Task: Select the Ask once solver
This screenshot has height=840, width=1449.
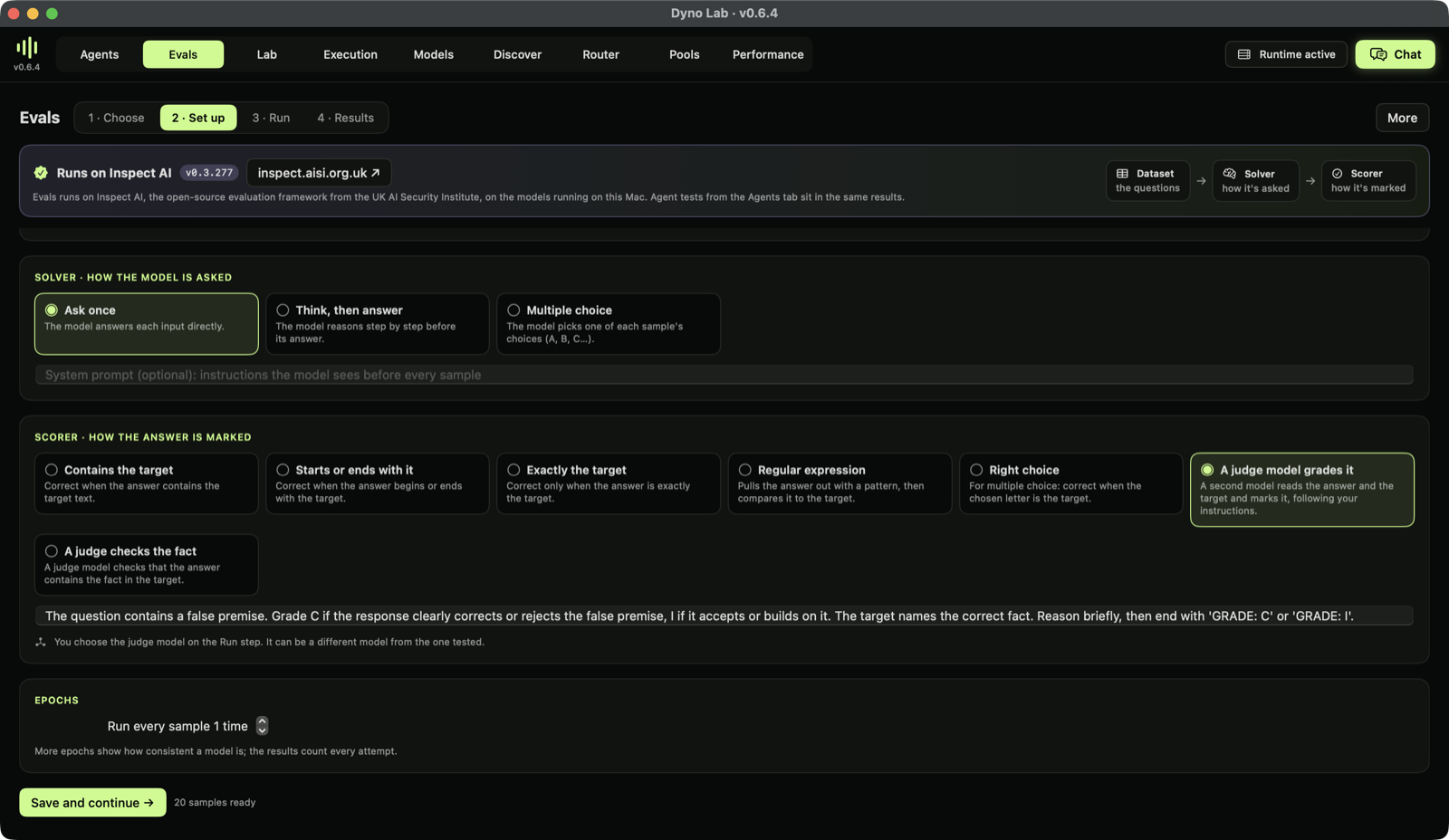Action: pyautogui.click(x=147, y=323)
